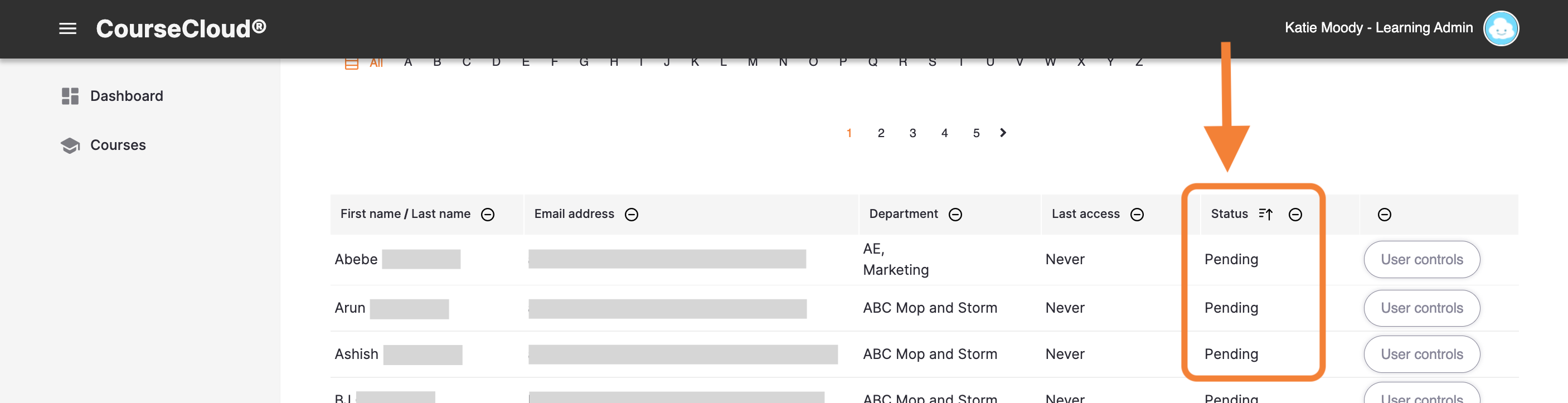Open the Courses graduation cap icon
The image size is (1568, 403).
[70, 145]
